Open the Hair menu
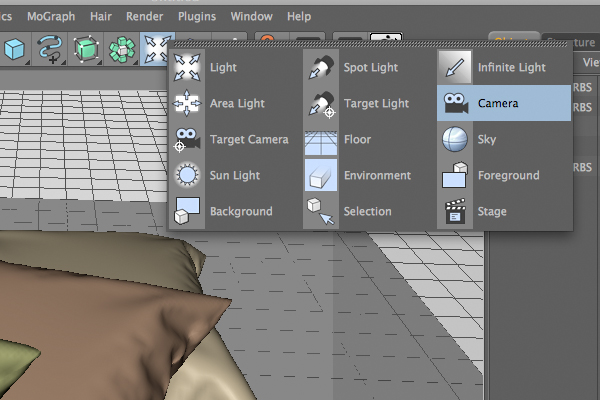The width and height of the screenshot is (600, 400). pyautogui.click(x=101, y=16)
